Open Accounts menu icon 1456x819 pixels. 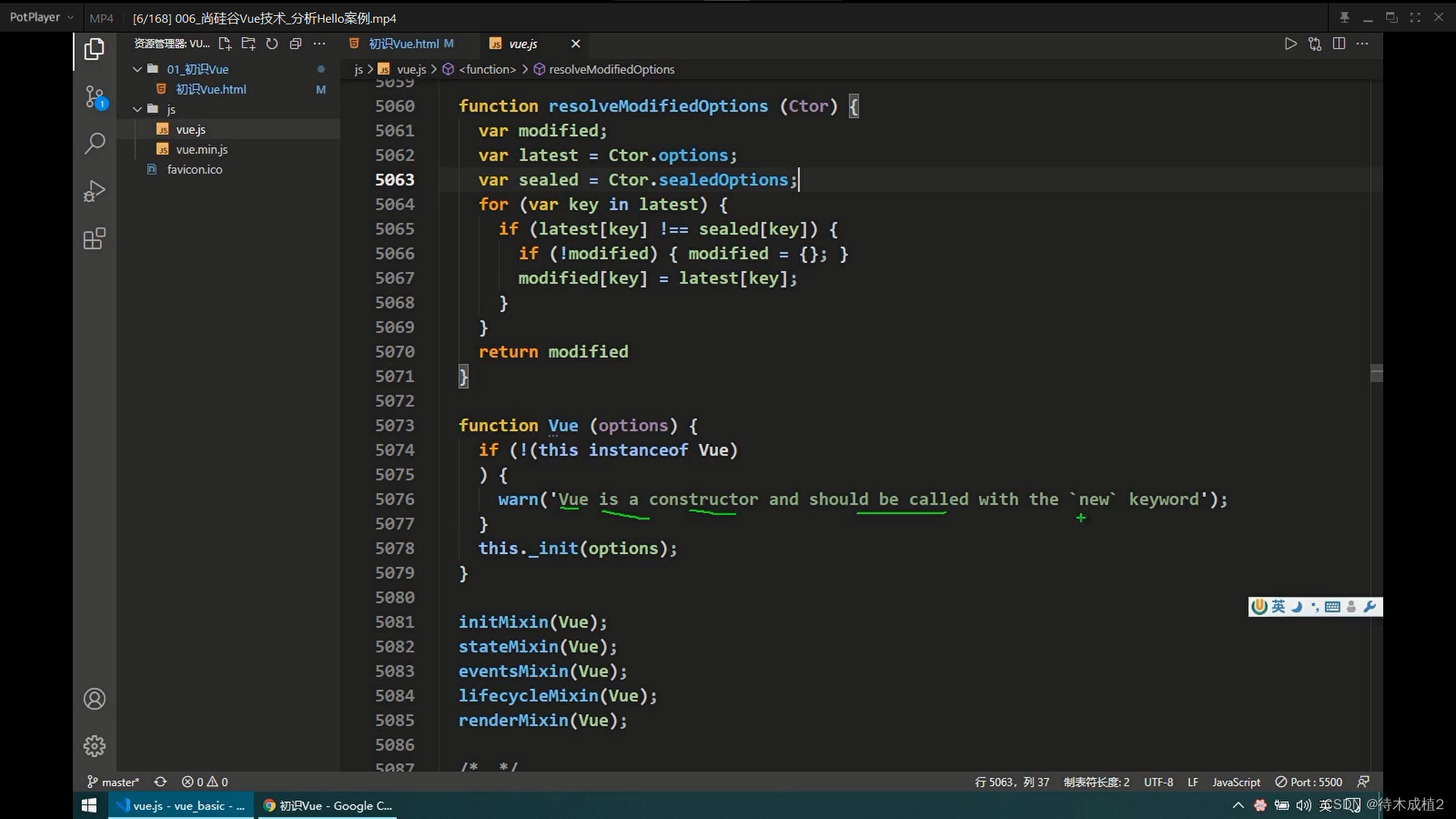point(94,698)
